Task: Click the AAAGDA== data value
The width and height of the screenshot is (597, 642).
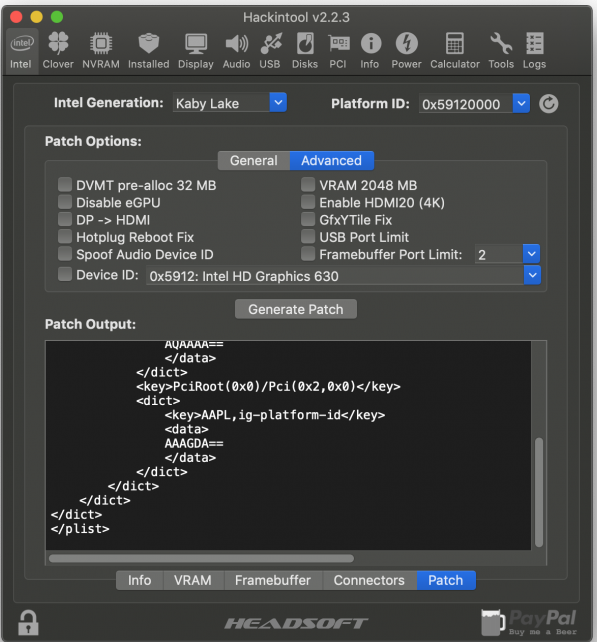Action: click(x=194, y=443)
